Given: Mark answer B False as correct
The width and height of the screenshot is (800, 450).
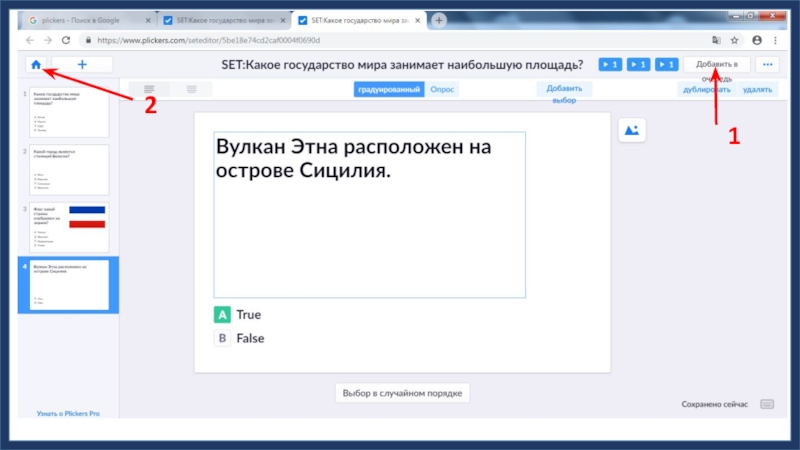Looking at the screenshot, I should [222, 338].
